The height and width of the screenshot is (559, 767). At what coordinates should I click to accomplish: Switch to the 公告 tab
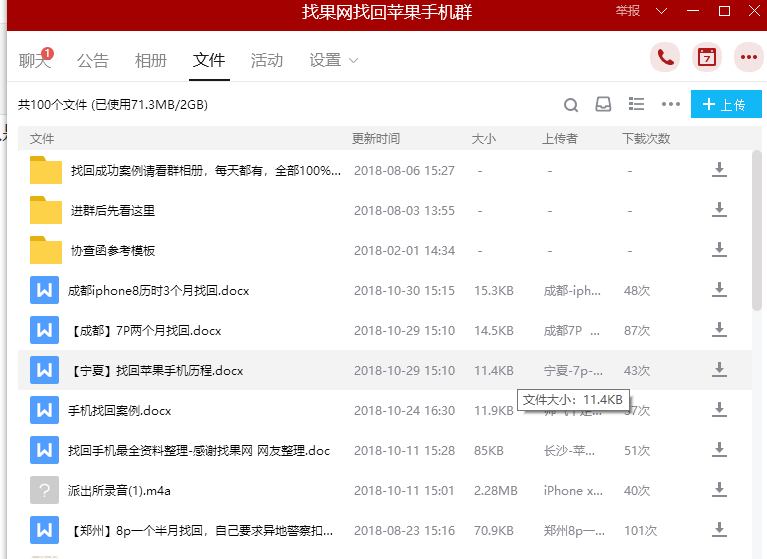pyautogui.click(x=92, y=60)
